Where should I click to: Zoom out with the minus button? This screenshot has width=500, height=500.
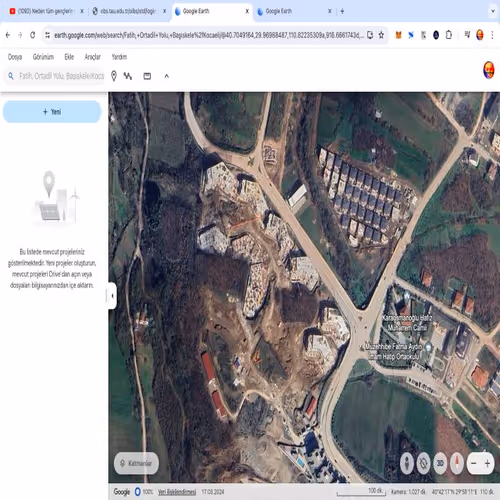pos(474,463)
